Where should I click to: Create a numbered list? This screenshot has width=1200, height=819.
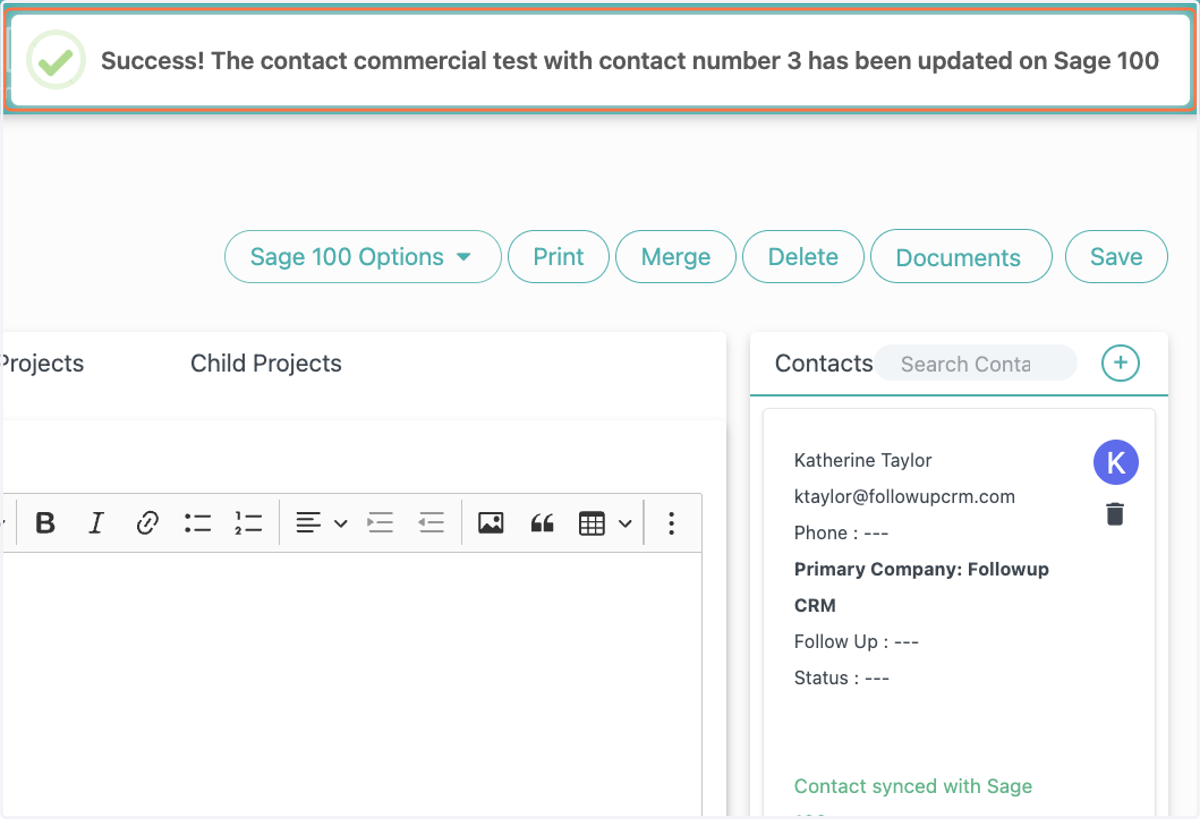(x=249, y=523)
